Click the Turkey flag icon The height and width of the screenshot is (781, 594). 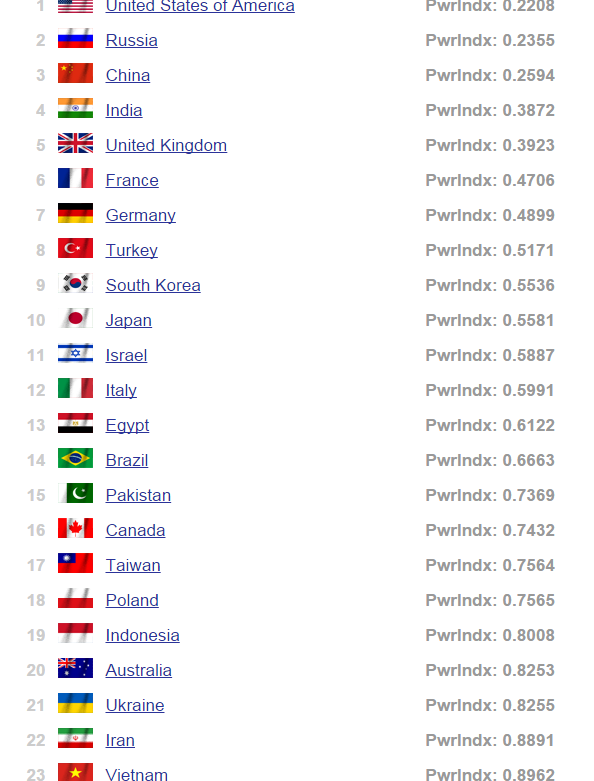[75, 248]
